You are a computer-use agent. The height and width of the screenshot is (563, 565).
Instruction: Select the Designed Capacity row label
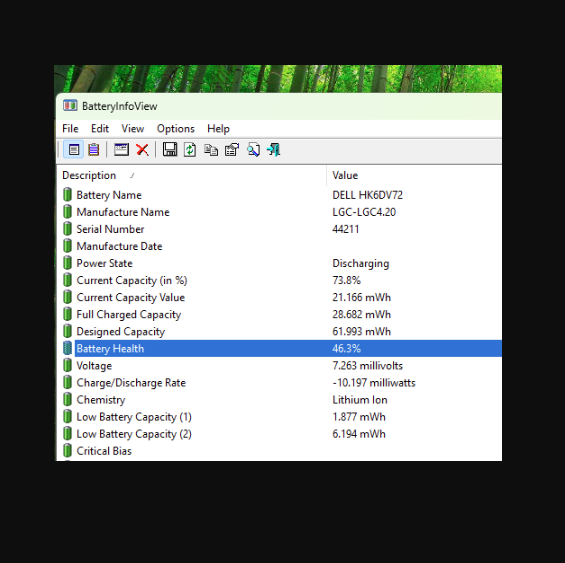[121, 331]
